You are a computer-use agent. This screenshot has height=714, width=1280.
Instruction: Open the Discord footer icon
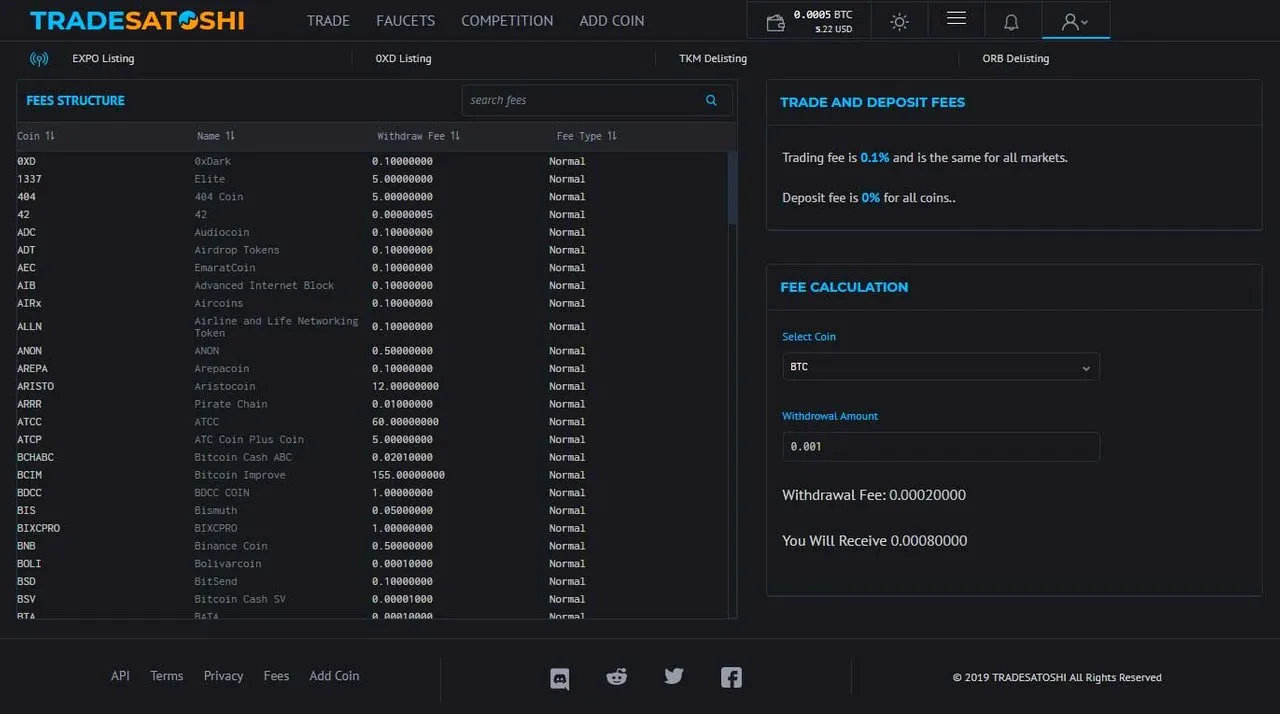coord(560,679)
